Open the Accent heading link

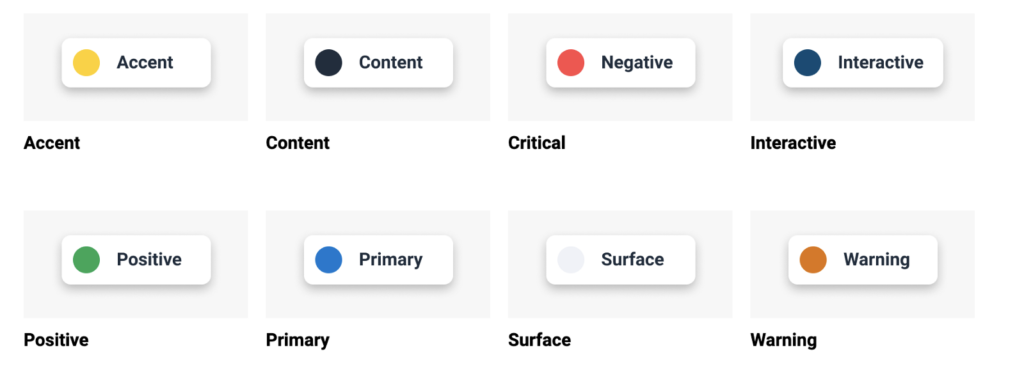click(52, 142)
